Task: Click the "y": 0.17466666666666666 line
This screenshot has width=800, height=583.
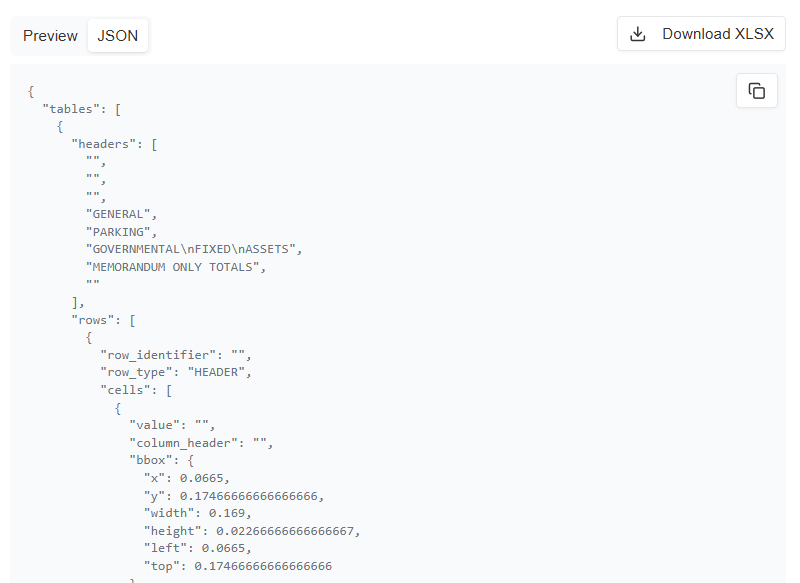Action: tap(234, 496)
